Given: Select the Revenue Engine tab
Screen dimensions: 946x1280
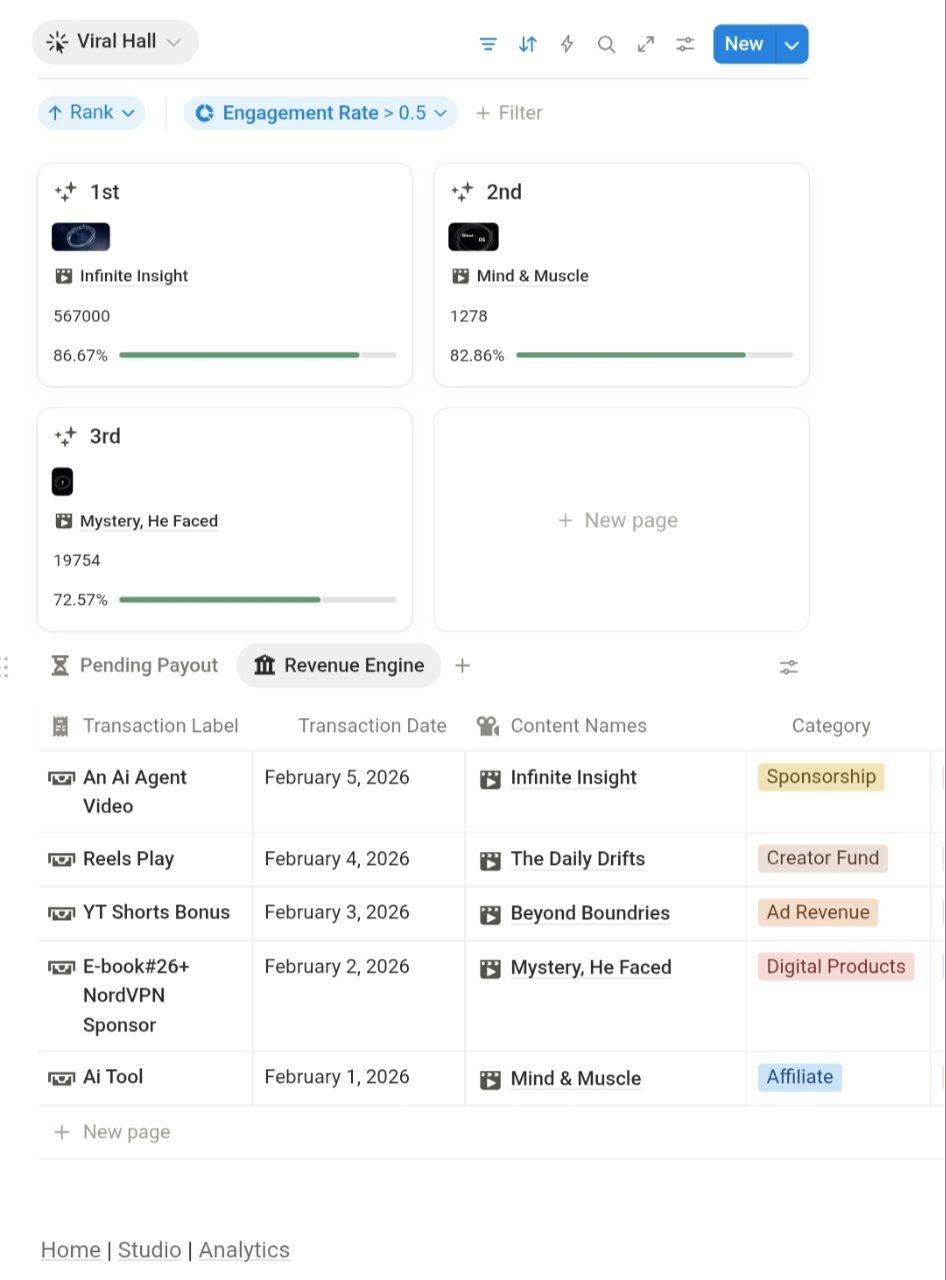Looking at the screenshot, I should tap(339, 665).
